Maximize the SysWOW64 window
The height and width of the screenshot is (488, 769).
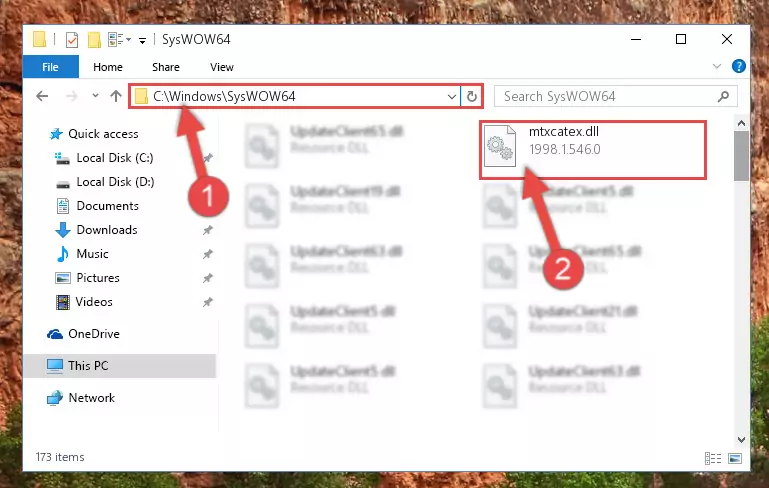(681, 39)
